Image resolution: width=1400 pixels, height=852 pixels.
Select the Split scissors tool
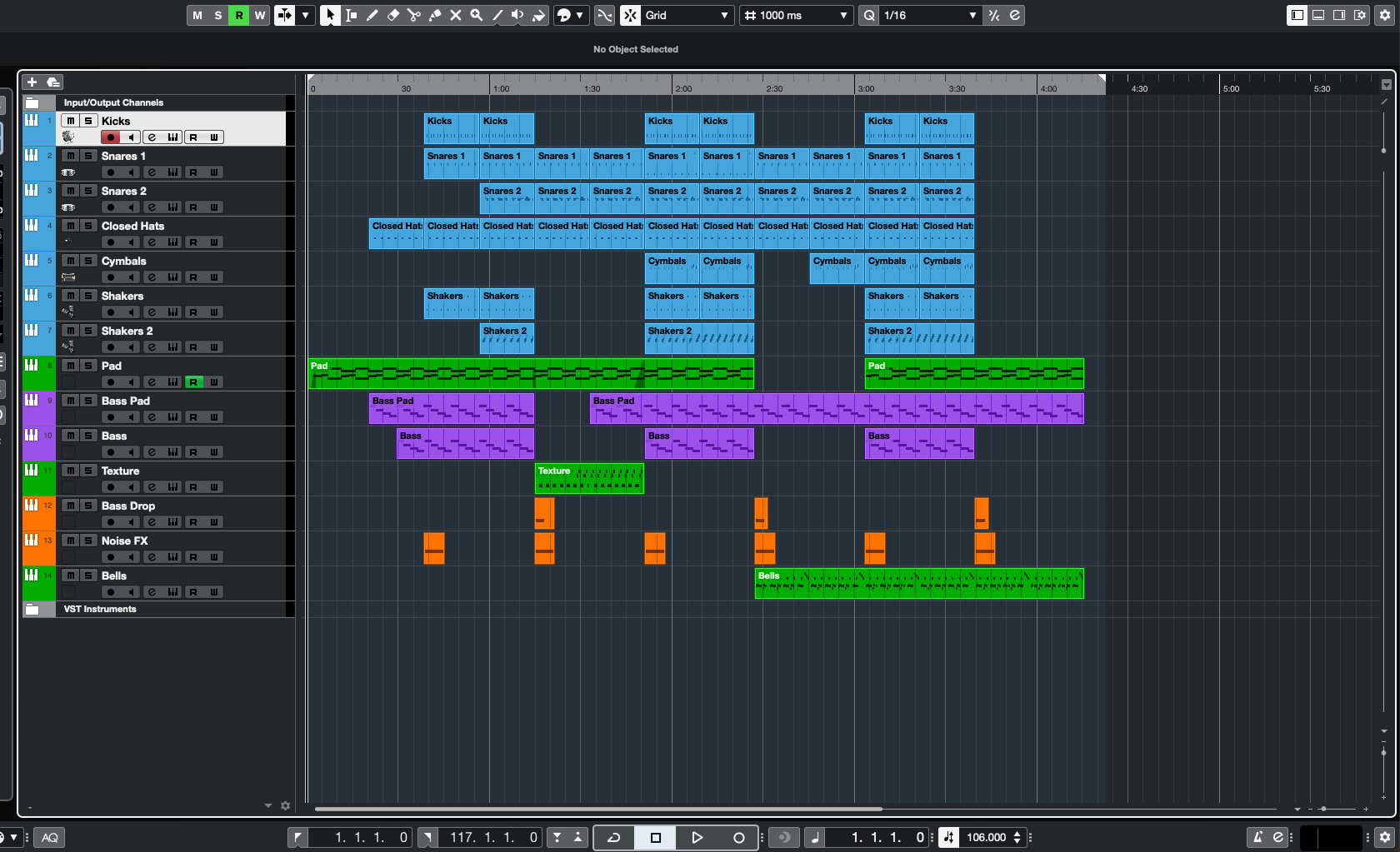[414, 15]
